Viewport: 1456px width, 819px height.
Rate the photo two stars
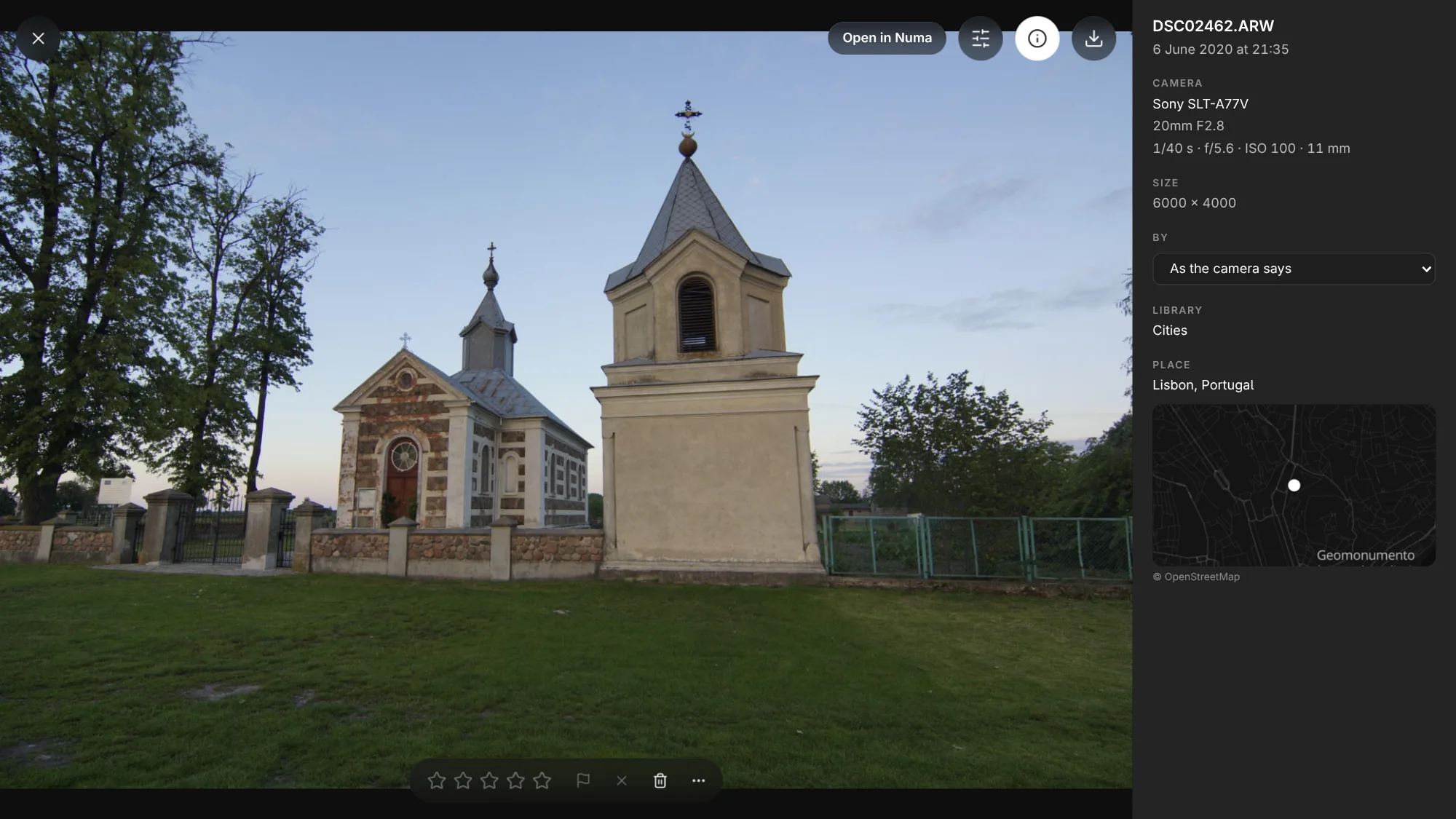click(463, 780)
